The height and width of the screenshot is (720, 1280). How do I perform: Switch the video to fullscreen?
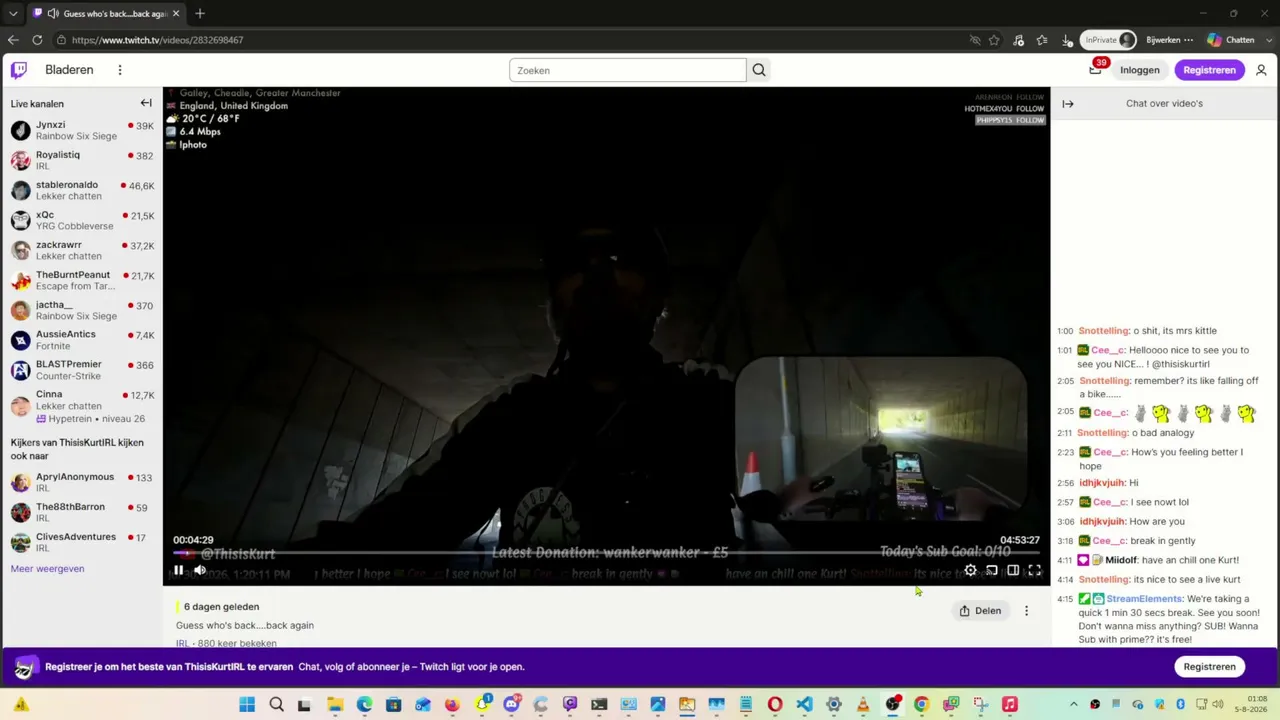[x=1035, y=570]
